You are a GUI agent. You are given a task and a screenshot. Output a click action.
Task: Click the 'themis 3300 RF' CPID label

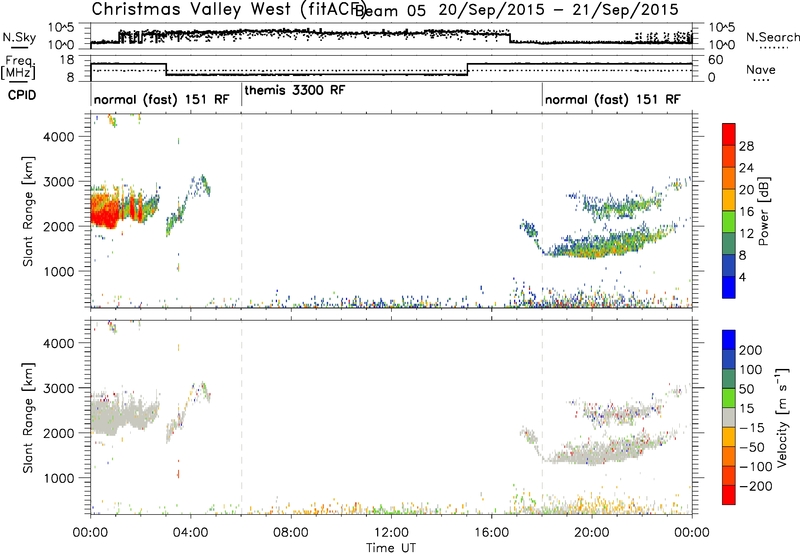click(x=295, y=90)
